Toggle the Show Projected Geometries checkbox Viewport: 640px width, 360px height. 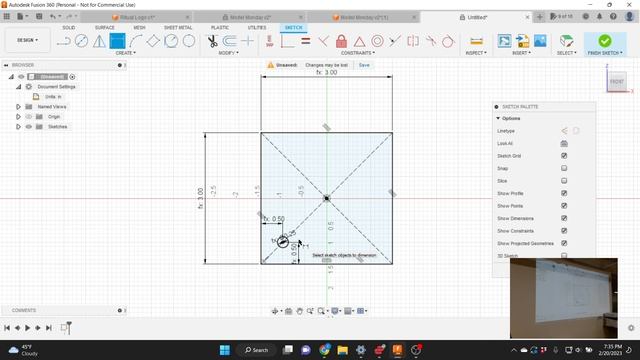(x=564, y=243)
